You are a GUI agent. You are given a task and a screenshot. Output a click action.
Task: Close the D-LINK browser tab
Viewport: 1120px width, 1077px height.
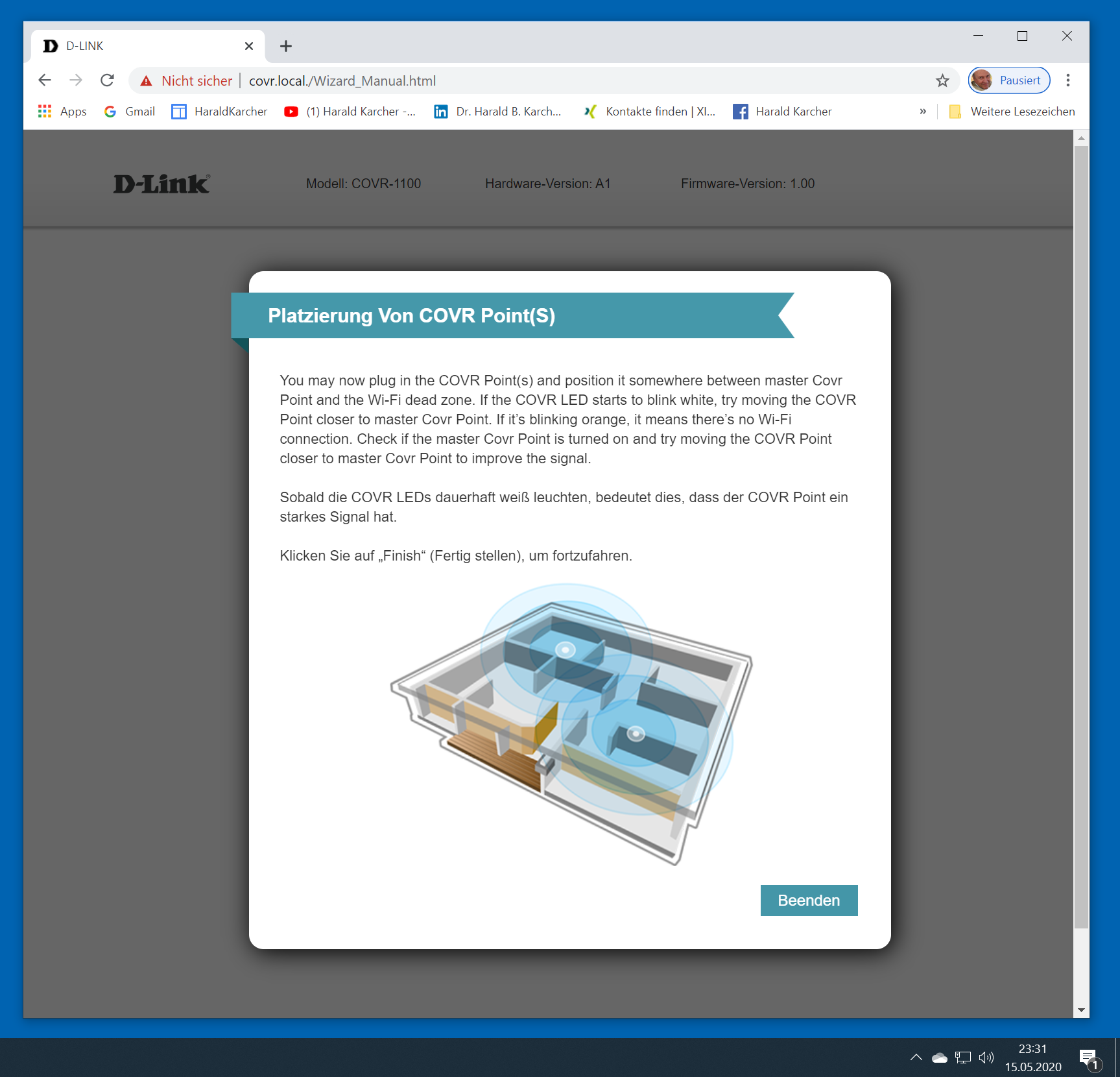(249, 46)
